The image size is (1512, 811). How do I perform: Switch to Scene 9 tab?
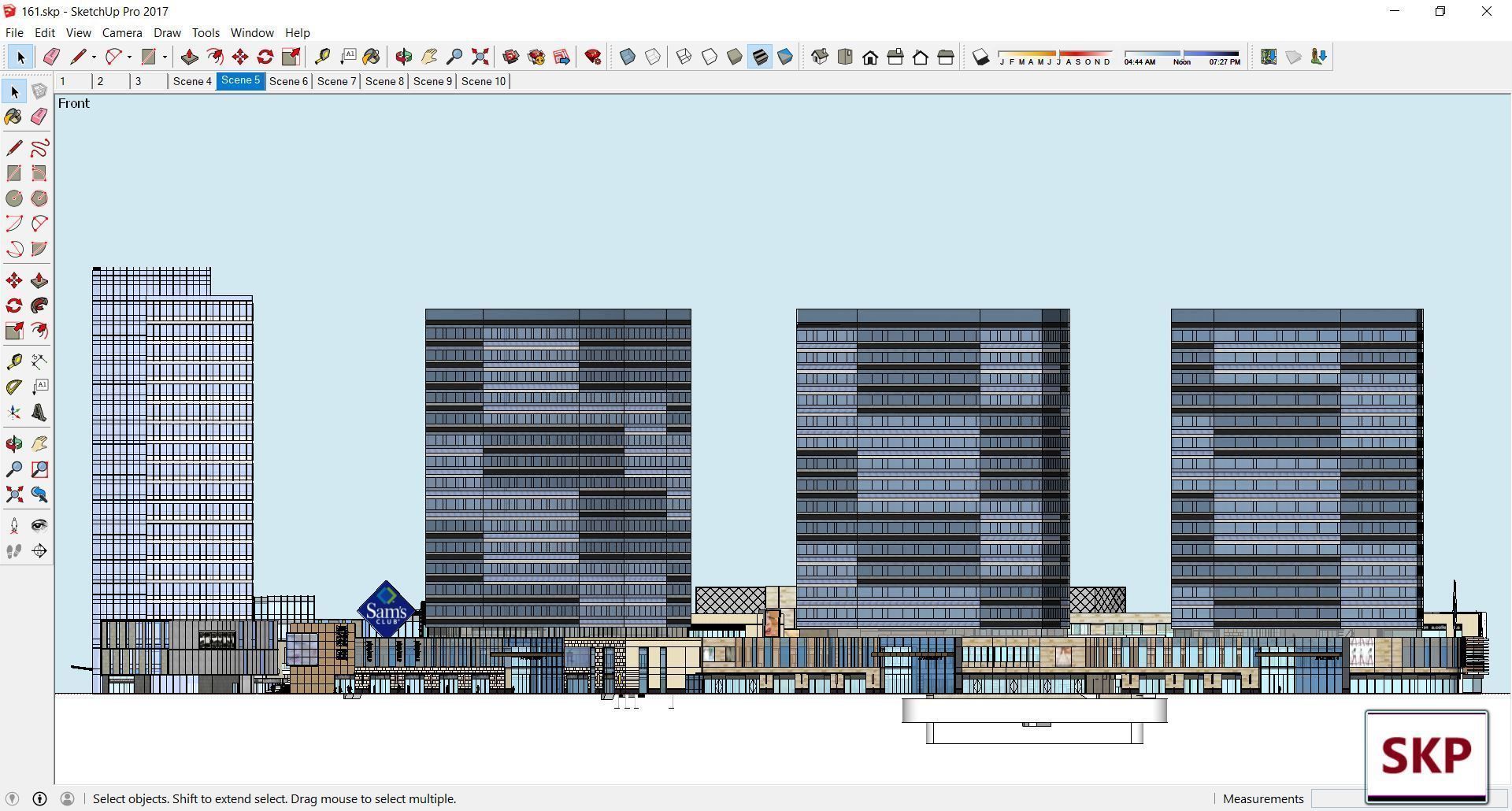coord(432,81)
